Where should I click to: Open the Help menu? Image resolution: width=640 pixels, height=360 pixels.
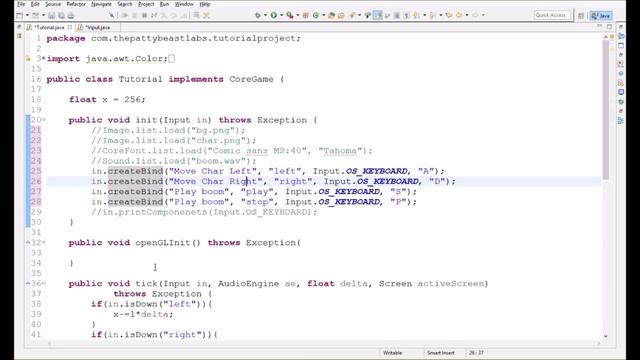click(x=205, y=4)
